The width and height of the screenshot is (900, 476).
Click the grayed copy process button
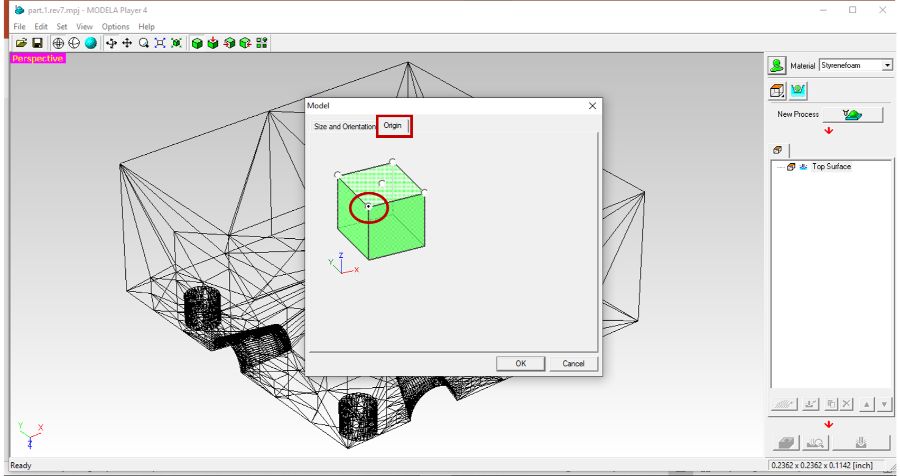click(831, 404)
